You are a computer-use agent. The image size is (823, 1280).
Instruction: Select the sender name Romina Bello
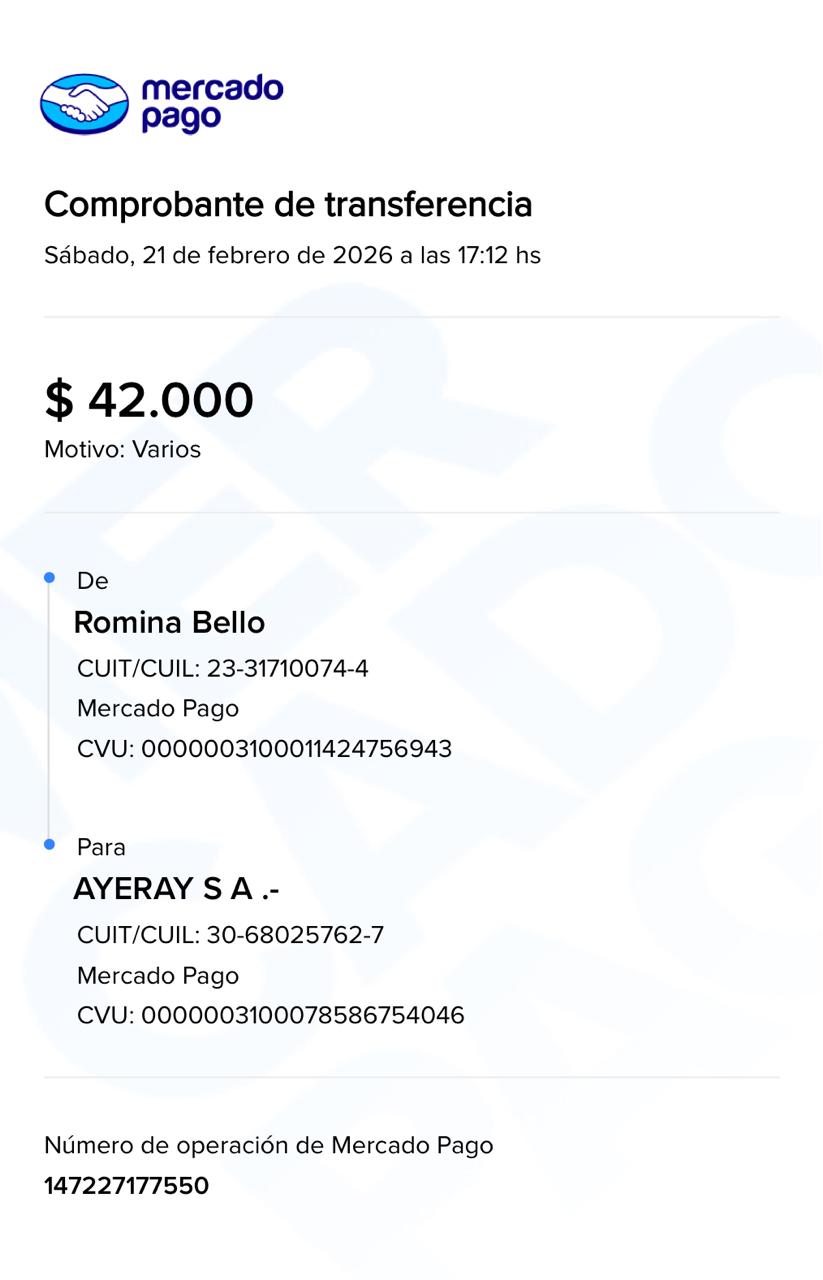point(169,622)
